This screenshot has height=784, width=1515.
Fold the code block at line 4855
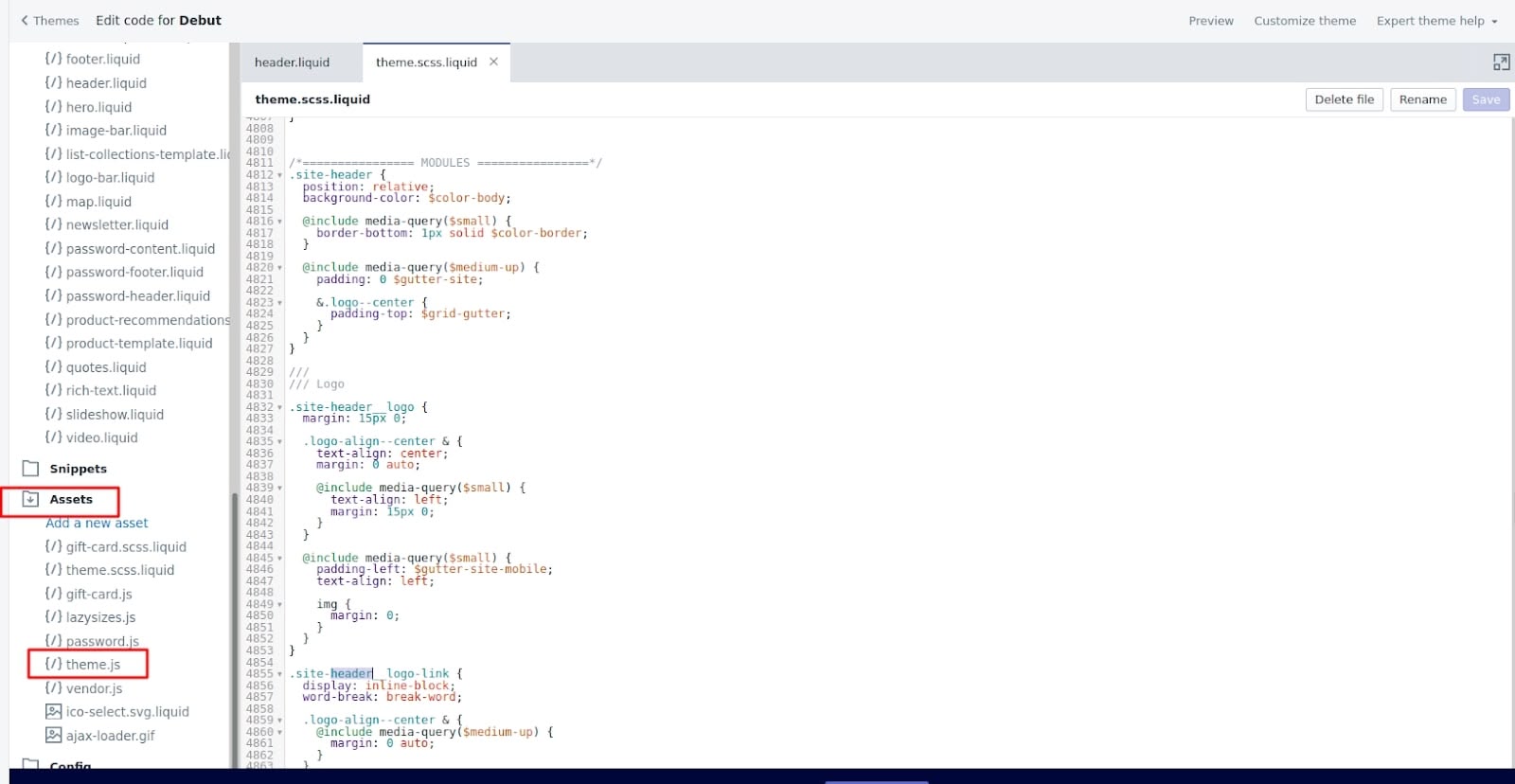click(x=279, y=674)
